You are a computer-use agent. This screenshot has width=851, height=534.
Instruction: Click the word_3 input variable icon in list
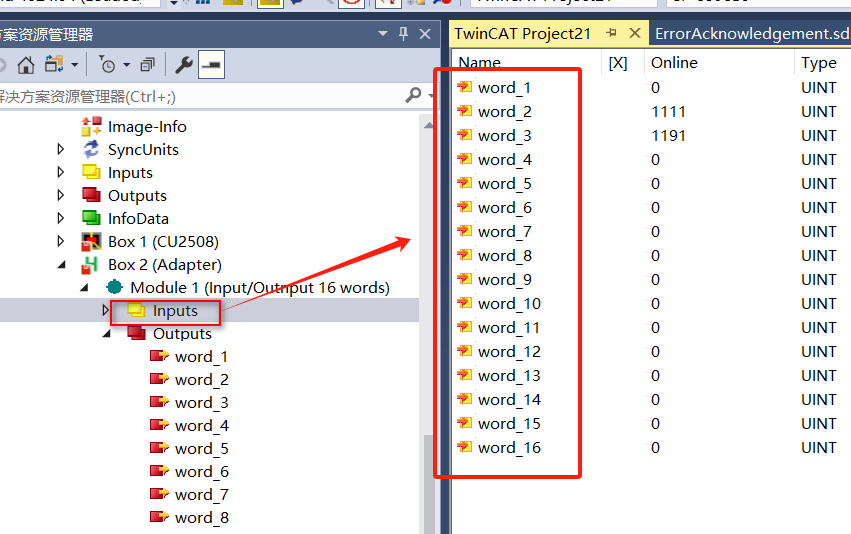[464, 136]
